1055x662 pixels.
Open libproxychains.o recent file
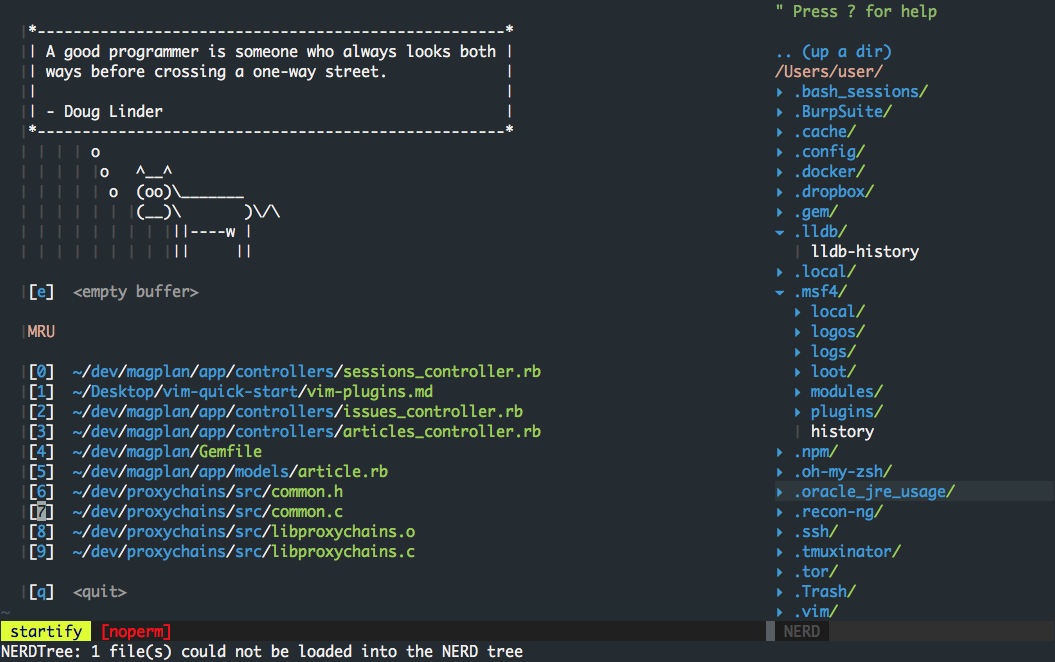[244, 531]
